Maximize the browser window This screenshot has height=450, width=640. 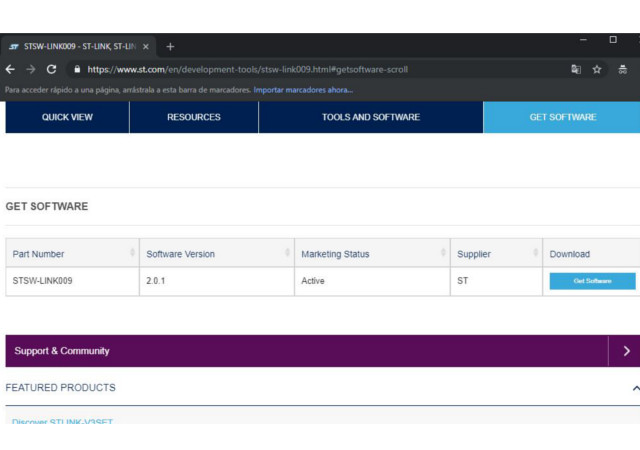[x=613, y=40]
